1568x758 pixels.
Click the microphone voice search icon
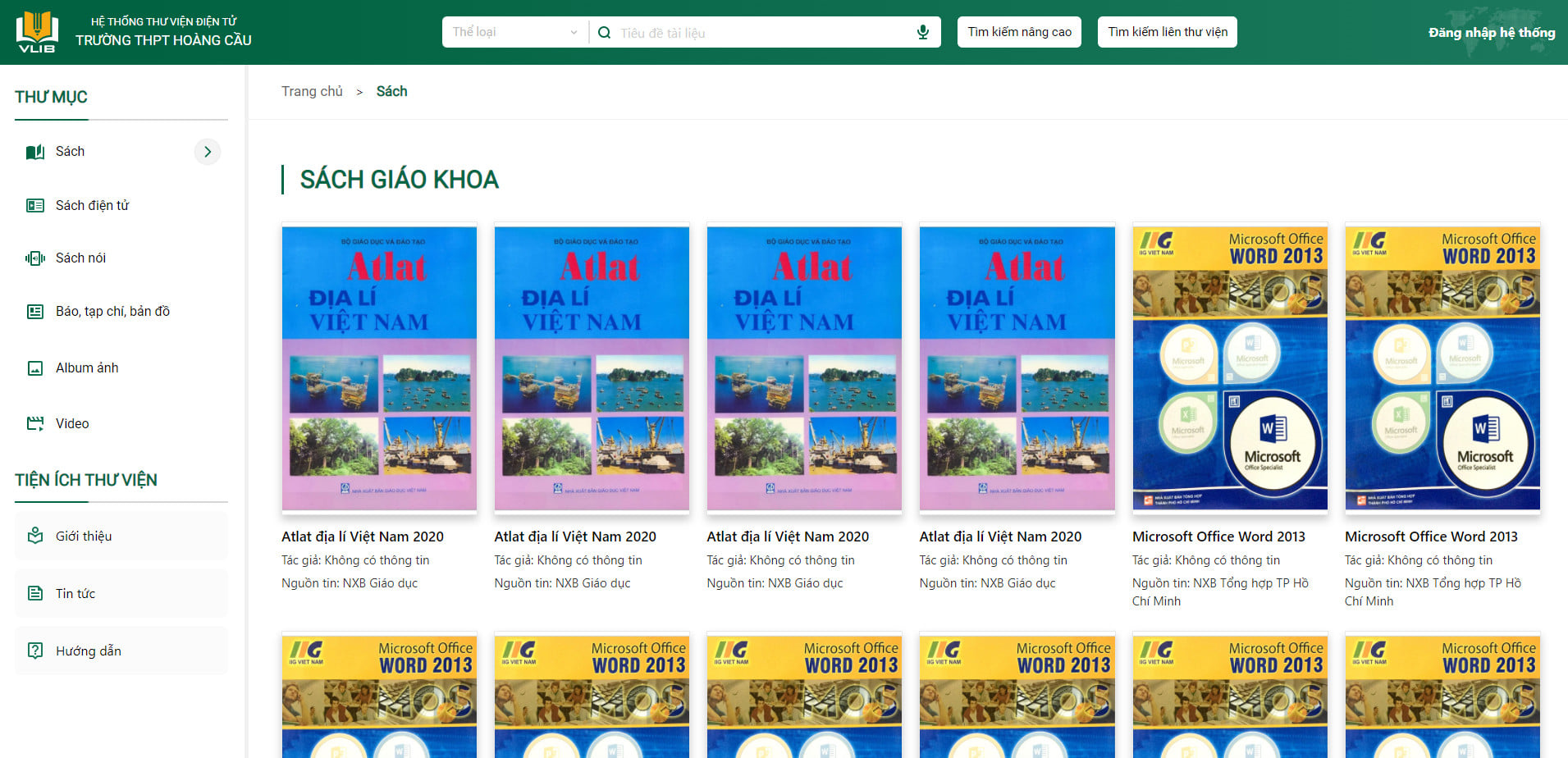[x=923, y=33]
